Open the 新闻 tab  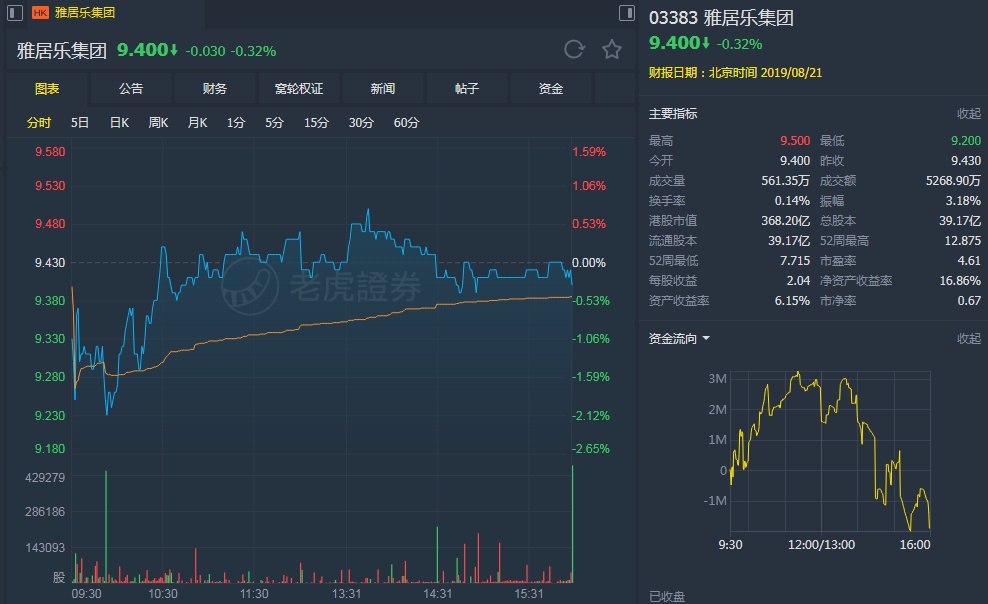coord(383,89)
